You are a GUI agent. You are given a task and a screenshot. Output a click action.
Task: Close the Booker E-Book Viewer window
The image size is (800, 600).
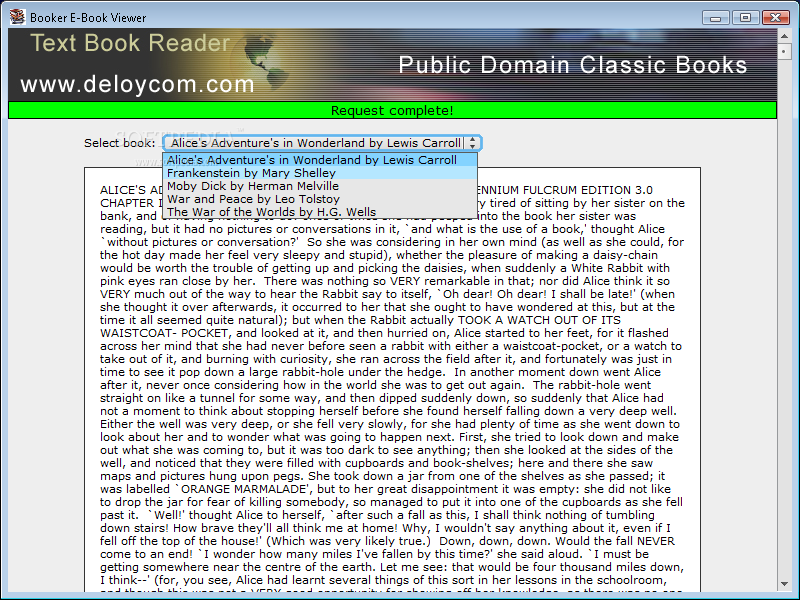[776, 18]
